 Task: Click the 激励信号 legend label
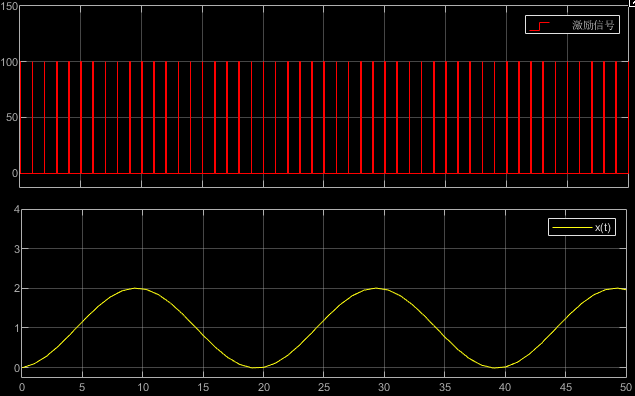pos(593,25)
